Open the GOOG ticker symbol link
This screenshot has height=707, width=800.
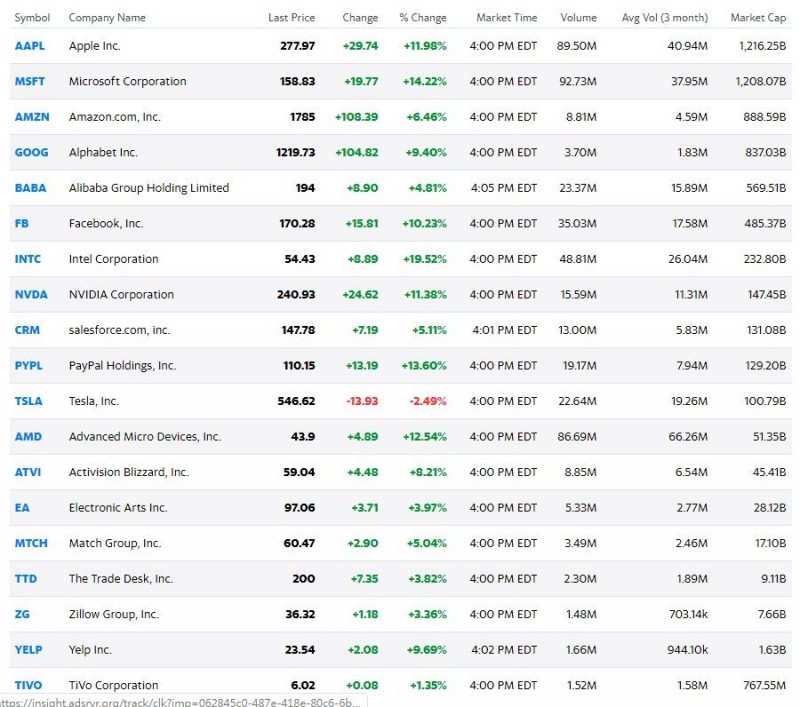pos(32,153)
